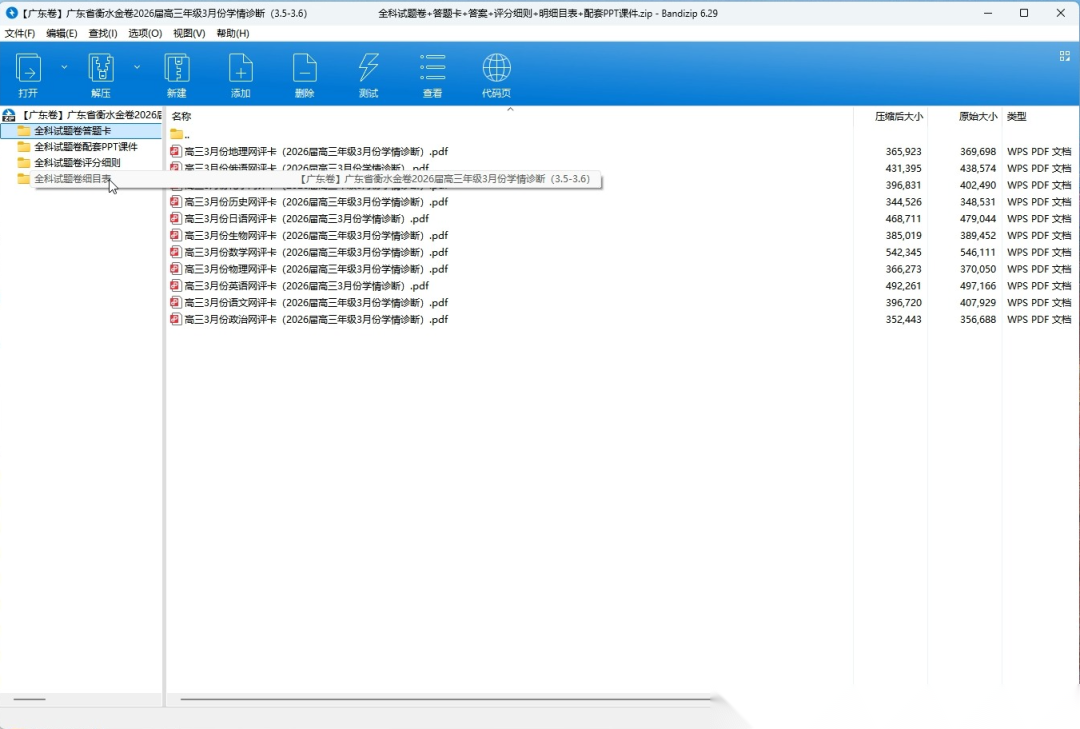
Task: Open the 文件(F) menu
Action: [x=20, y=33]
